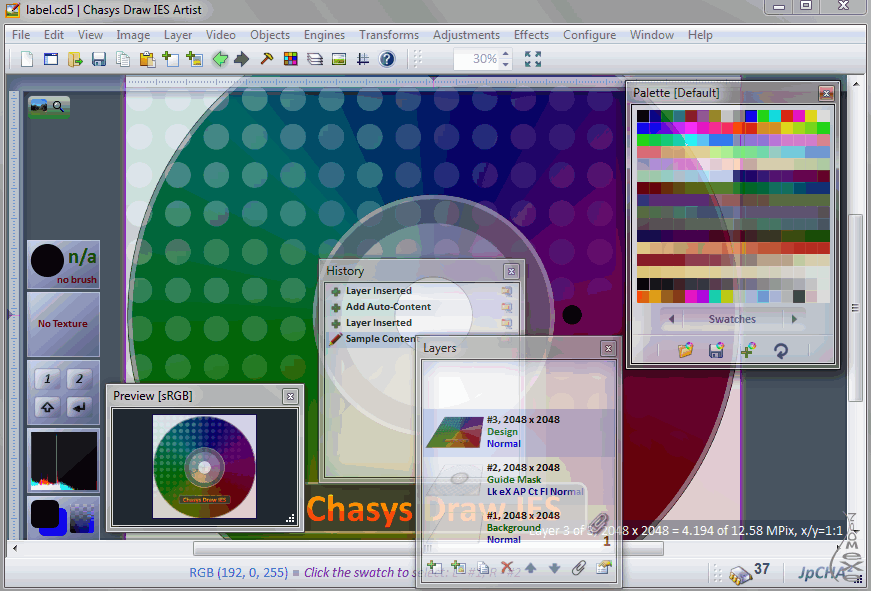
Task: Open layer properties icon in Layers panel
Action: point(603,568)
